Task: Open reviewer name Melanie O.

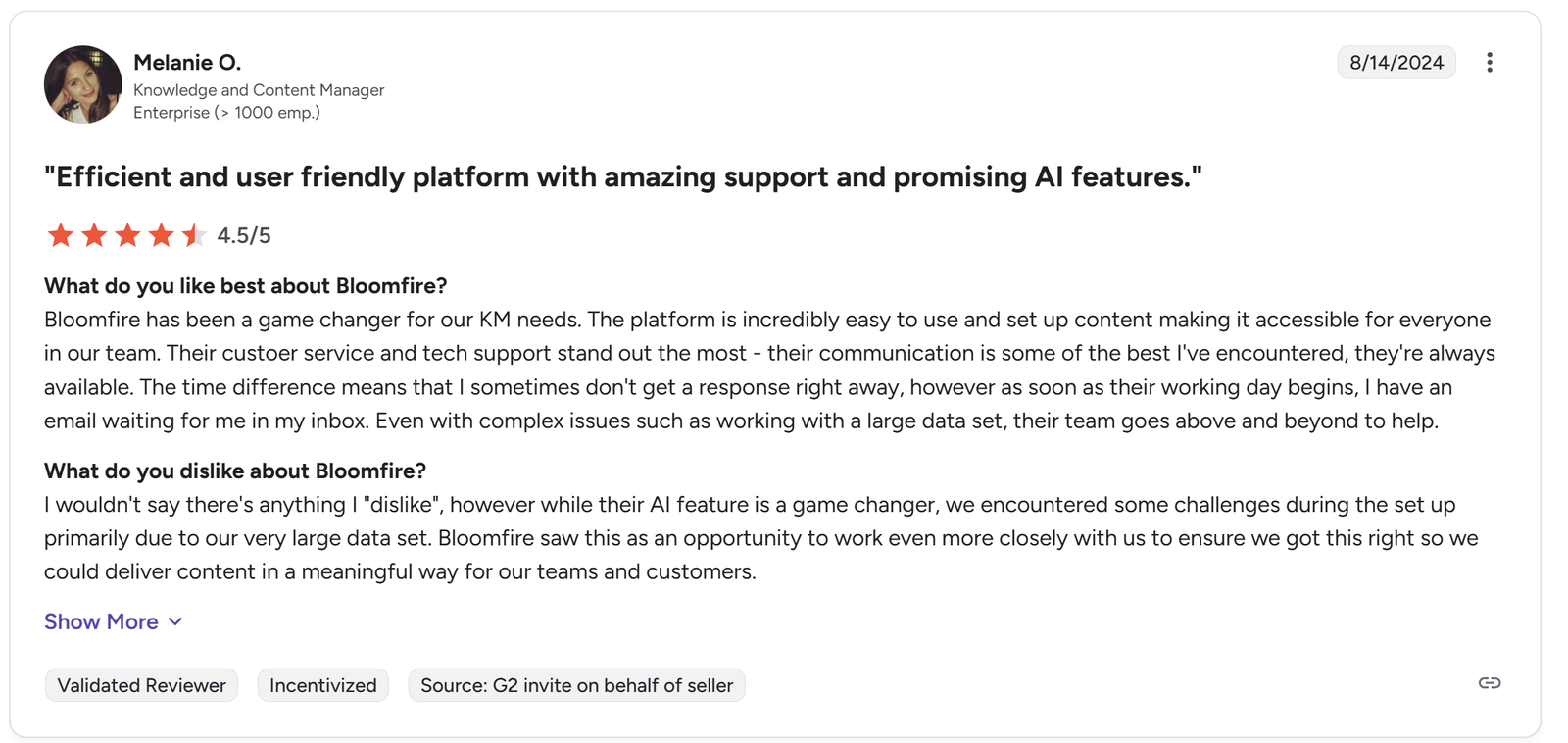Action: (x=187, y=63)
